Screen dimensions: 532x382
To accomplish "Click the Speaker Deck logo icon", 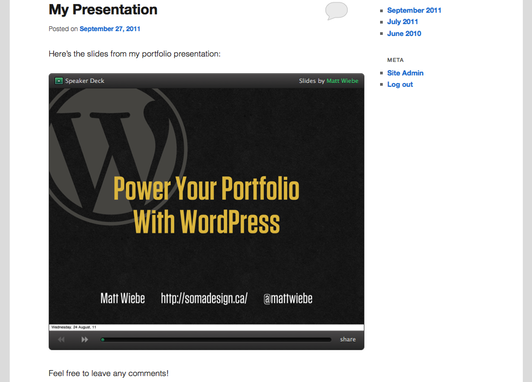I will pyautogui.click(x=59, y=81).
